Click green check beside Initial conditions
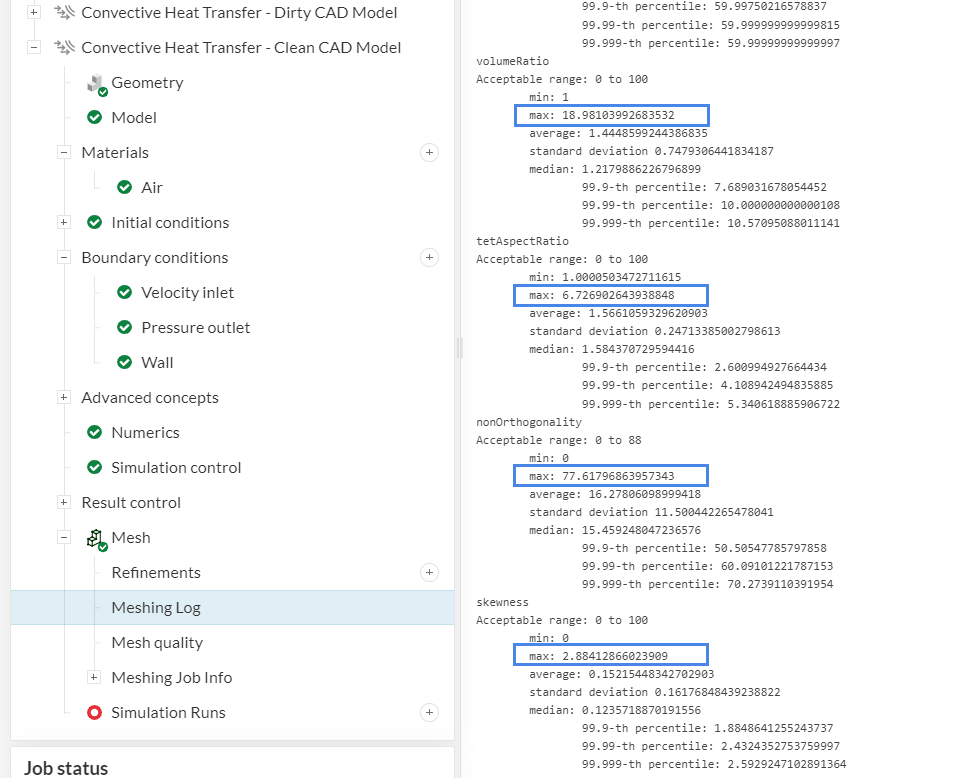This screenshot has width=967, height=778. point(94,222)
